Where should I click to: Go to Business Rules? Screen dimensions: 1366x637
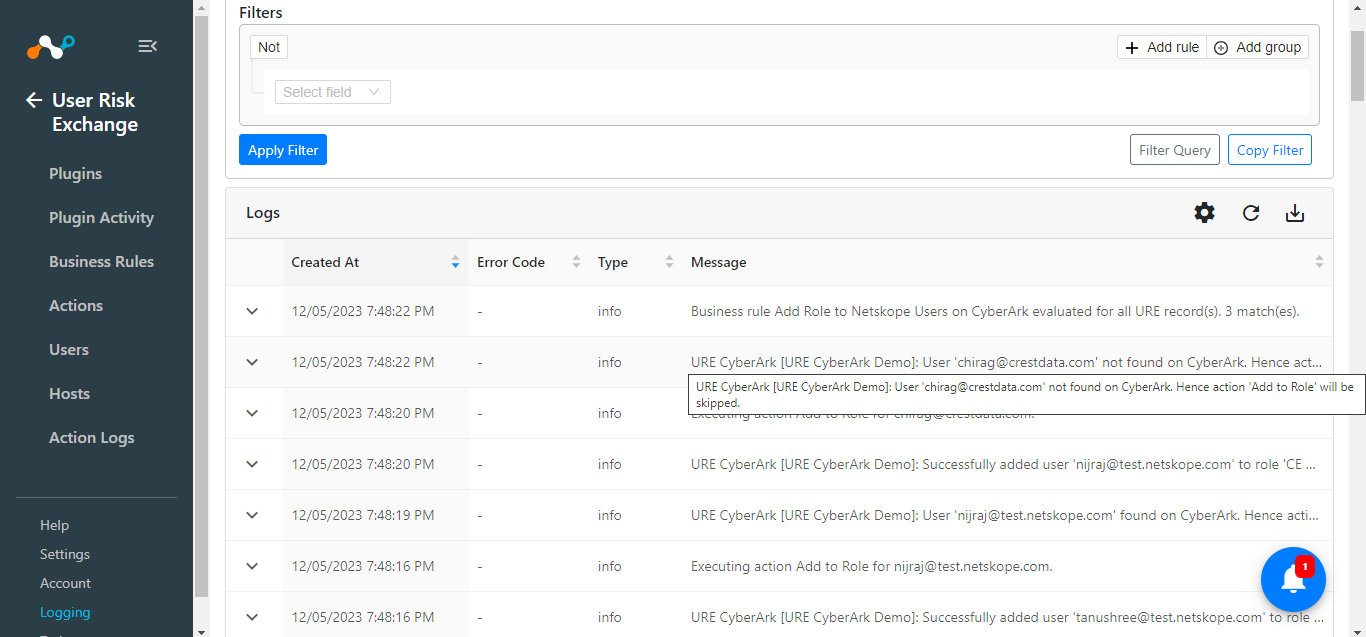102,261
